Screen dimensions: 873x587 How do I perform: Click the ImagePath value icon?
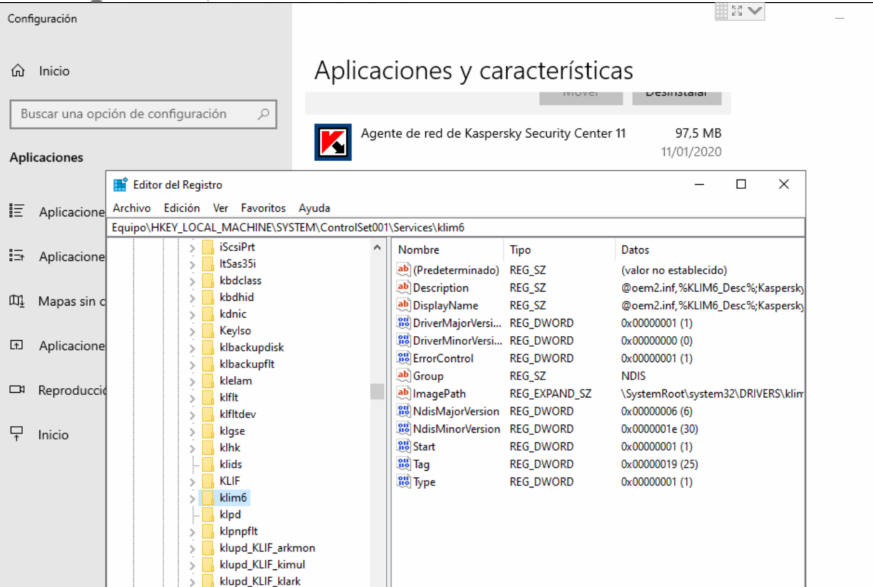click(403, 393)
